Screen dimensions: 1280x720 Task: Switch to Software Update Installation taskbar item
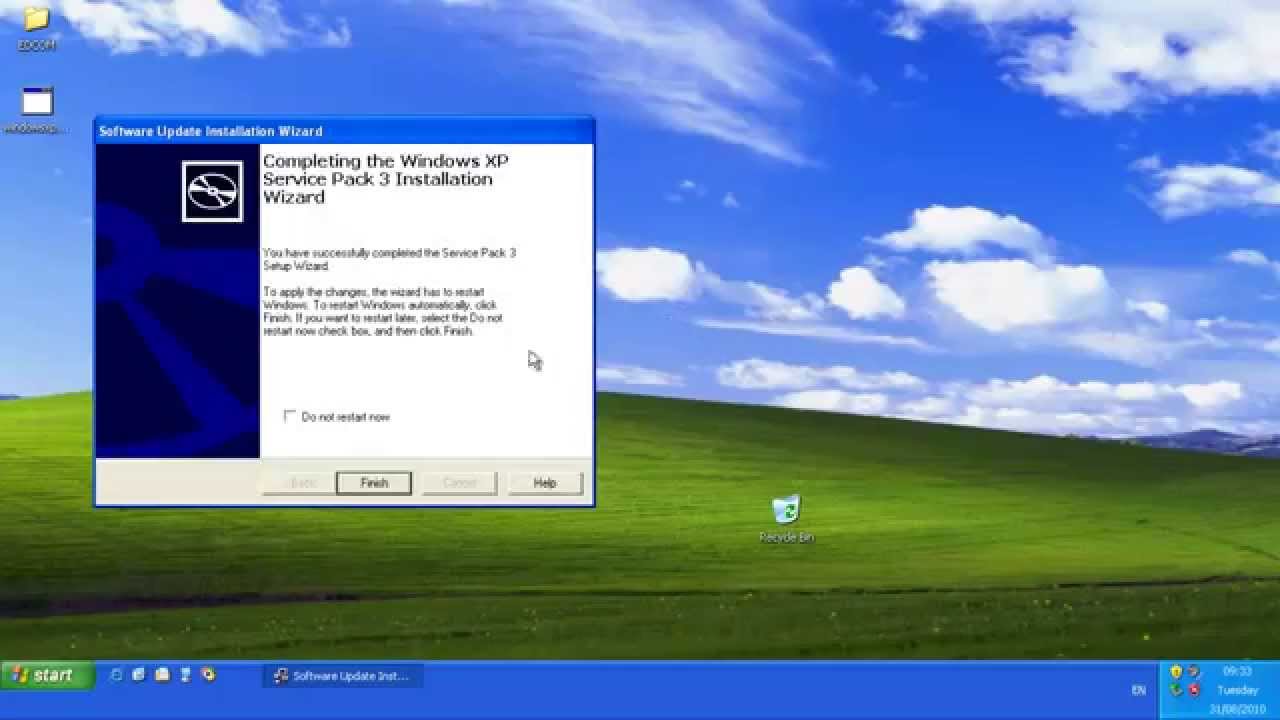[x=343, y=676]
